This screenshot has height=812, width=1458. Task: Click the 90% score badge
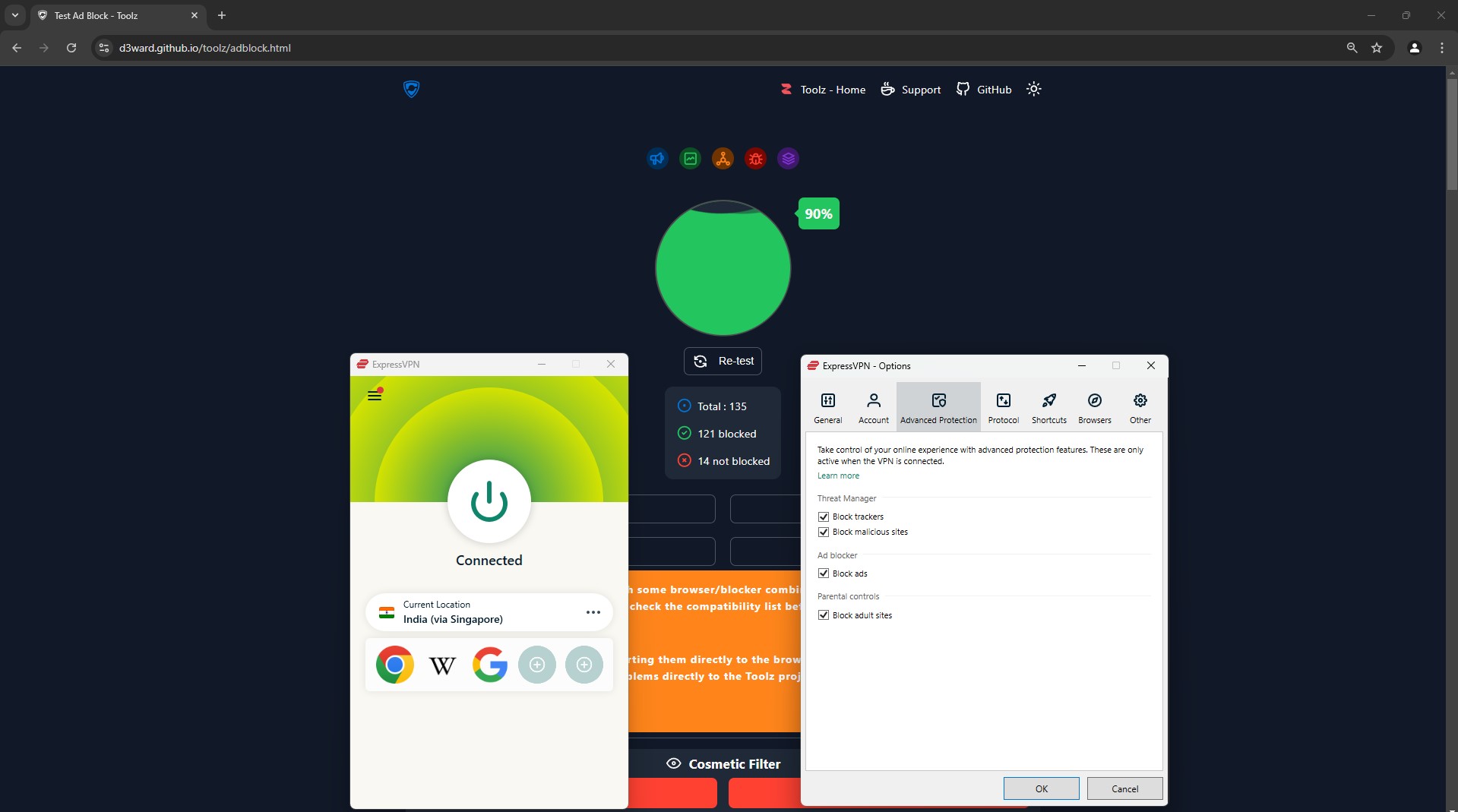coord(818,214)
